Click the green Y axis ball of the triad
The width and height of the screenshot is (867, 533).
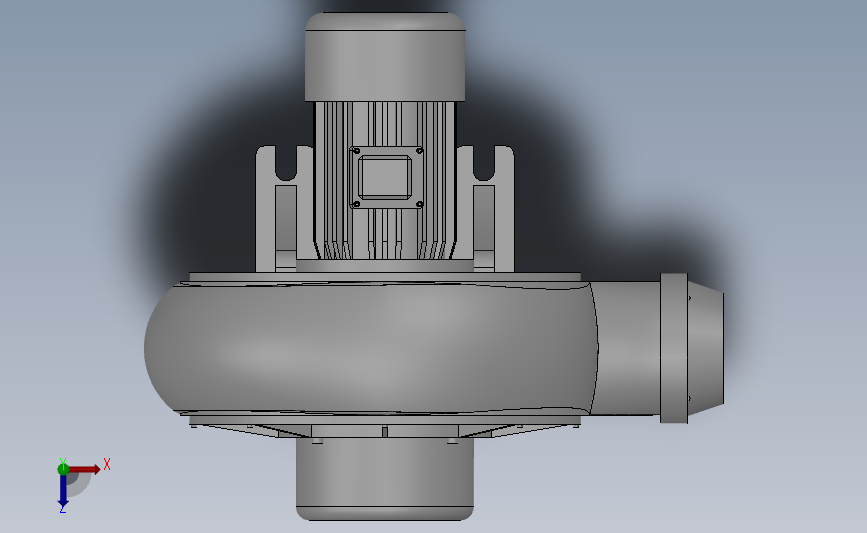(x=63, y=469)
